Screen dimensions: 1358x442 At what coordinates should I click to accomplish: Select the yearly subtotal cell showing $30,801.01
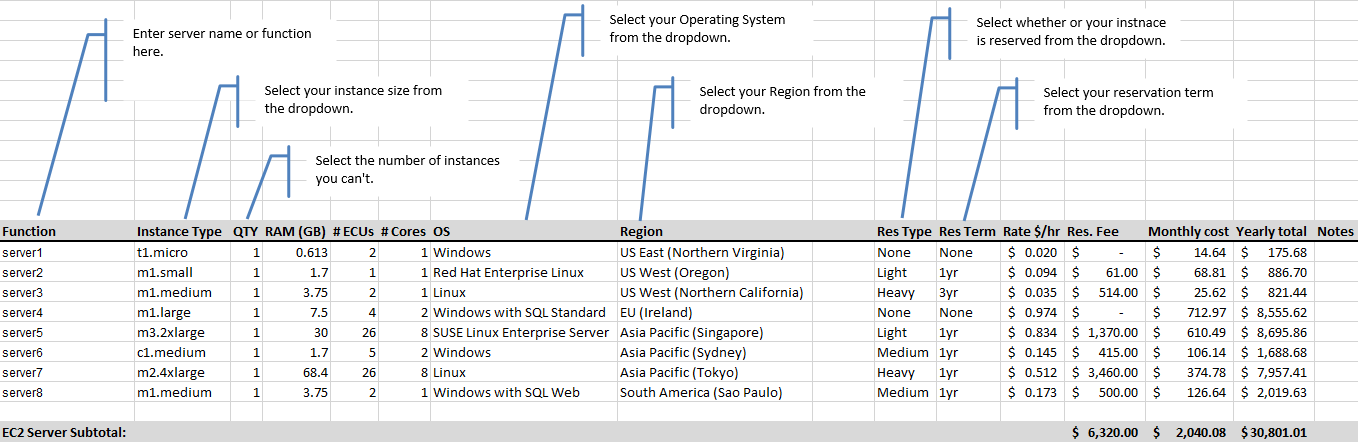click(x=1272, y=433)
